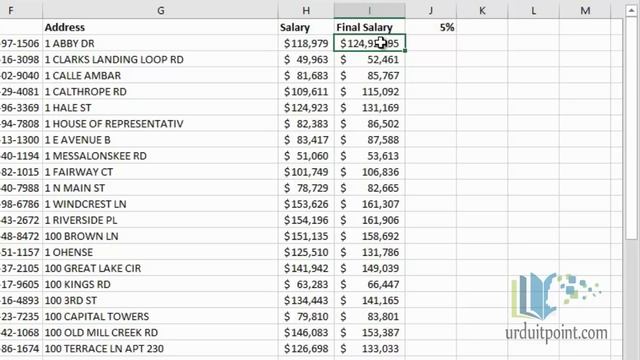Image resolution: width=640 pixels, height=360 pixels.
Task: Select final salary cell 158,692
Action: coord(370,236)
